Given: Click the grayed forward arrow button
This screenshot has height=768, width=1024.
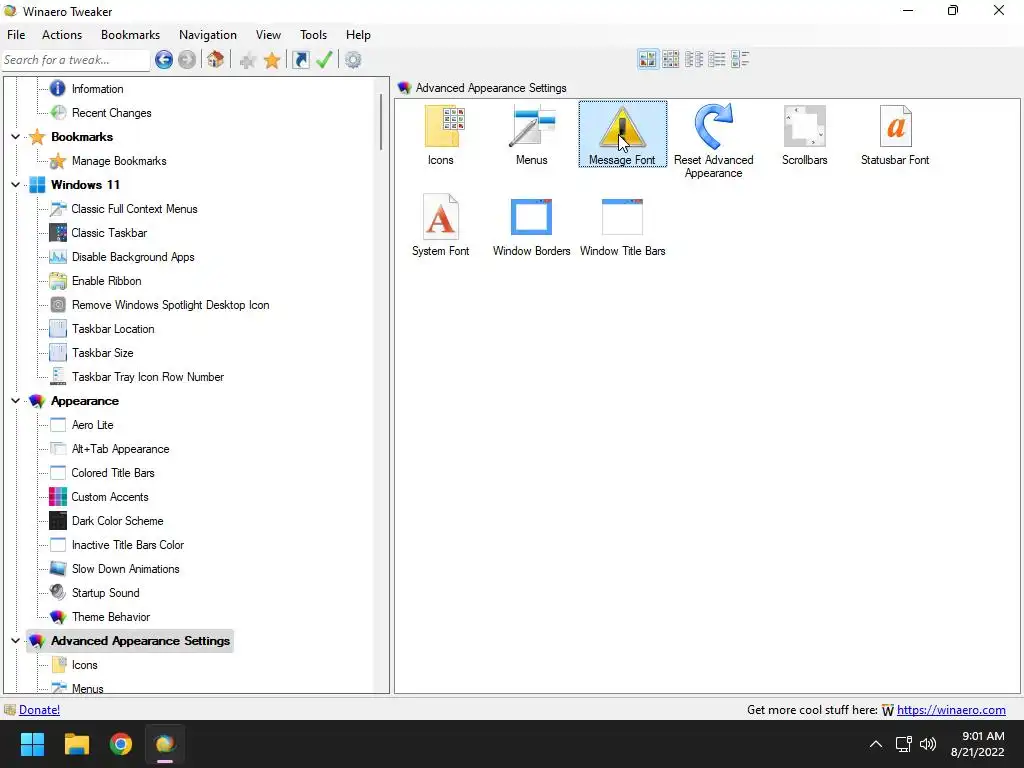Looking at the screenshot, I should tap(187, 60).
